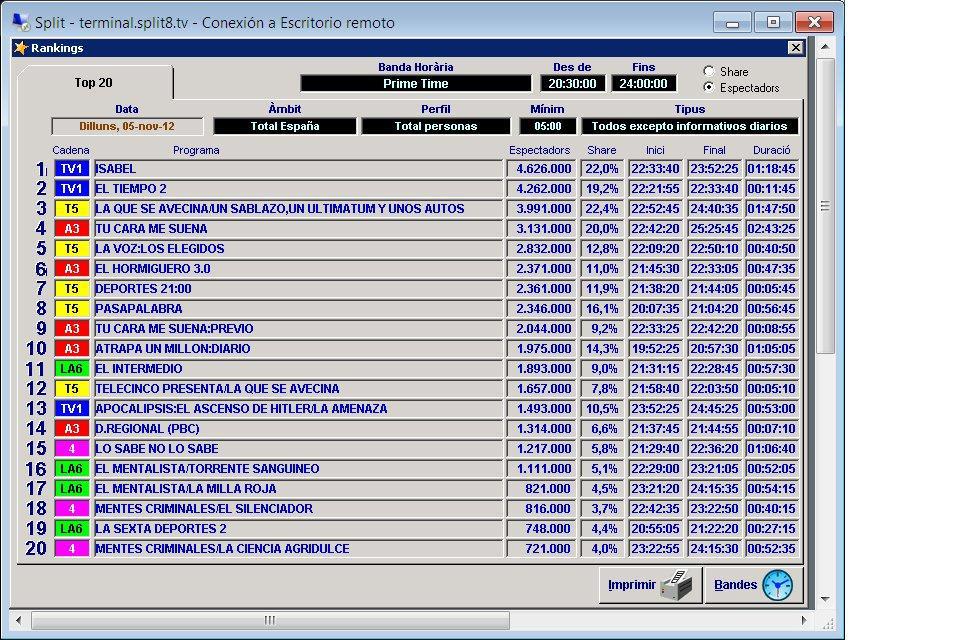This screenshot has height=640, width=960.
Task: Click the Bandes button
Action: 754,585
